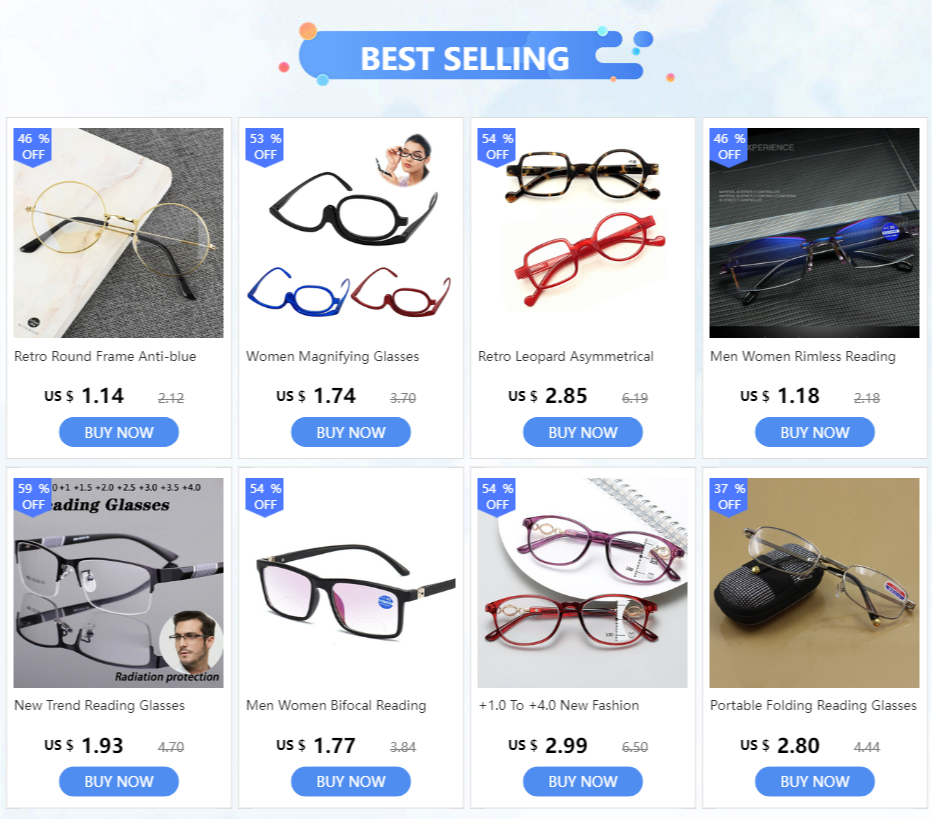The height and width of the screenshot is (819, 932).
Task: Open the Retro Leopard Asymmetrical title link
Action: pyautogui.click(x=566, y=357)
